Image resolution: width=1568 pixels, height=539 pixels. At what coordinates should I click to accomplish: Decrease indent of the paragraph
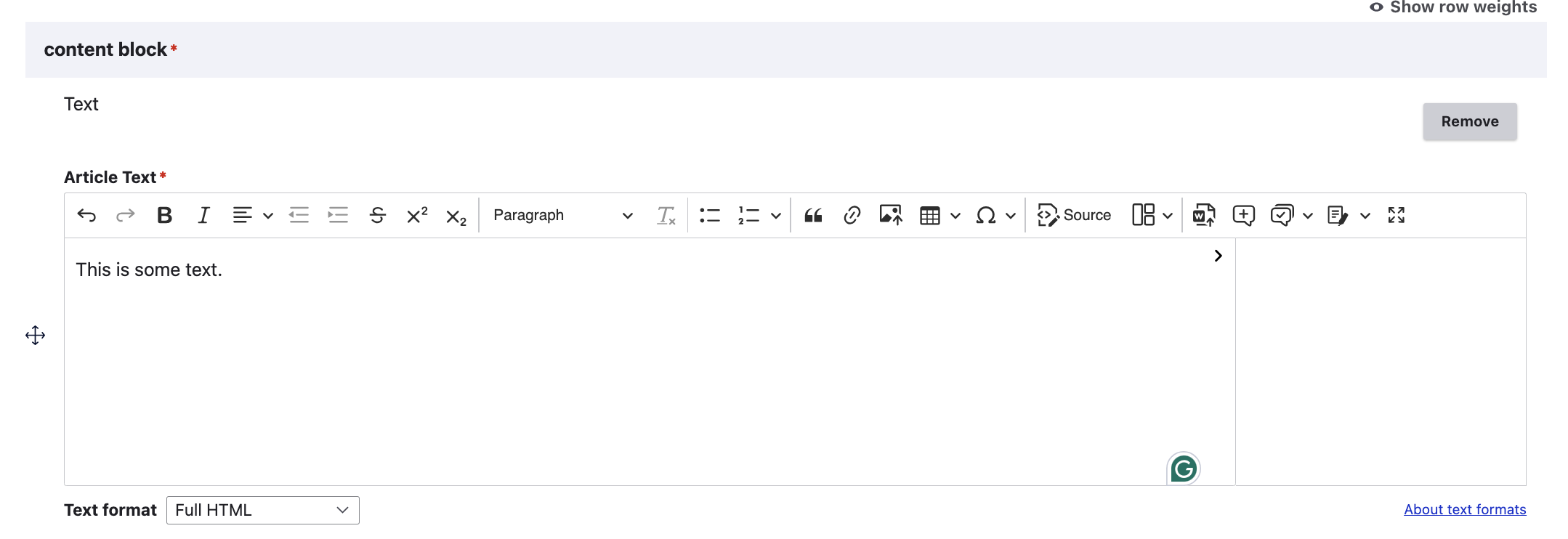coord(299,215)
